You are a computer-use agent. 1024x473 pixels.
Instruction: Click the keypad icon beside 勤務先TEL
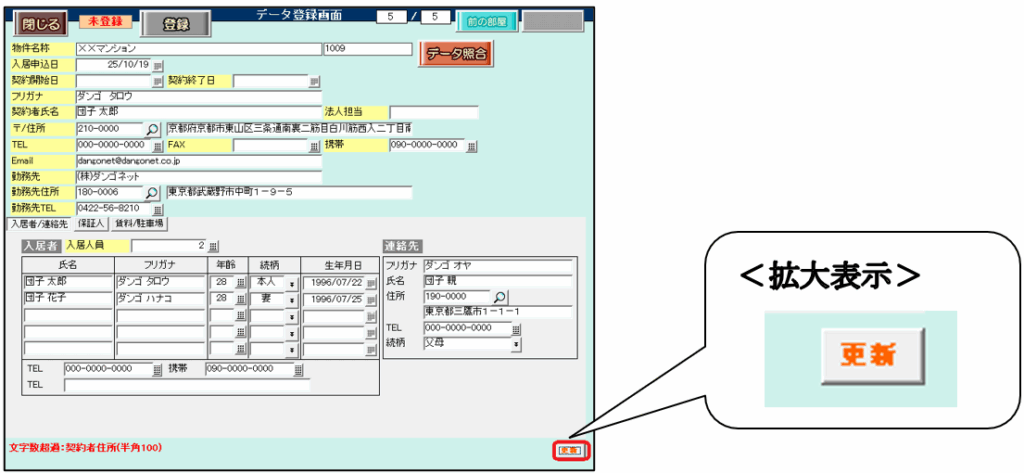157,209
